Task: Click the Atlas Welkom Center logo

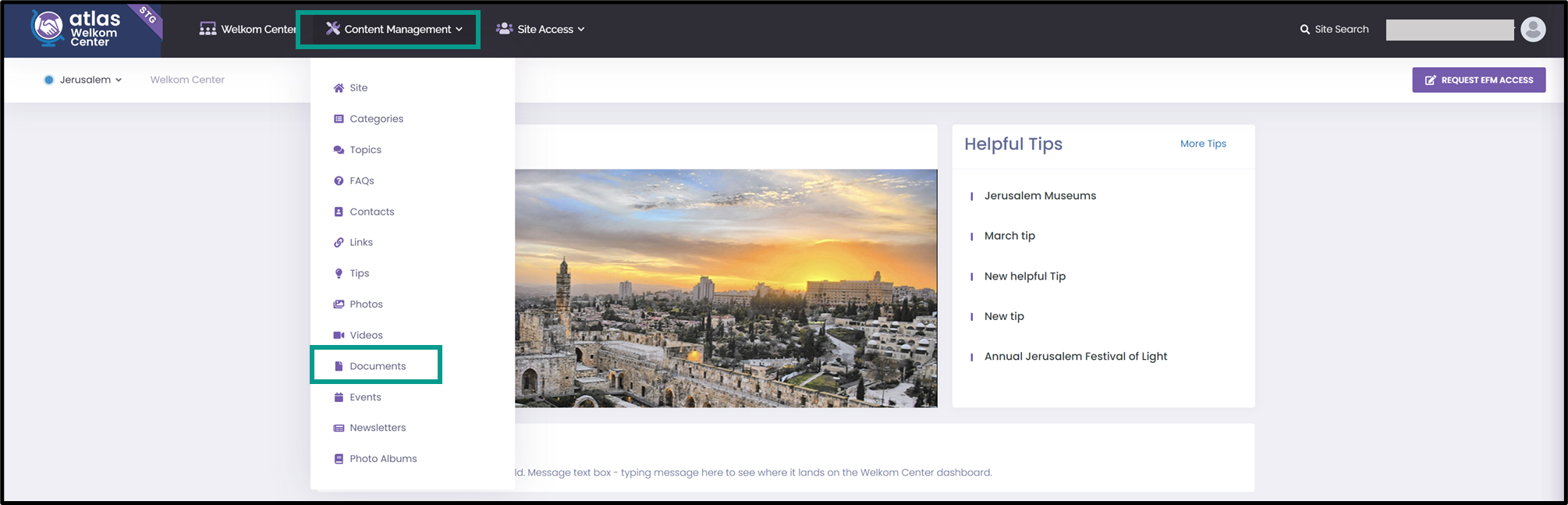Action: pos(76,29)
